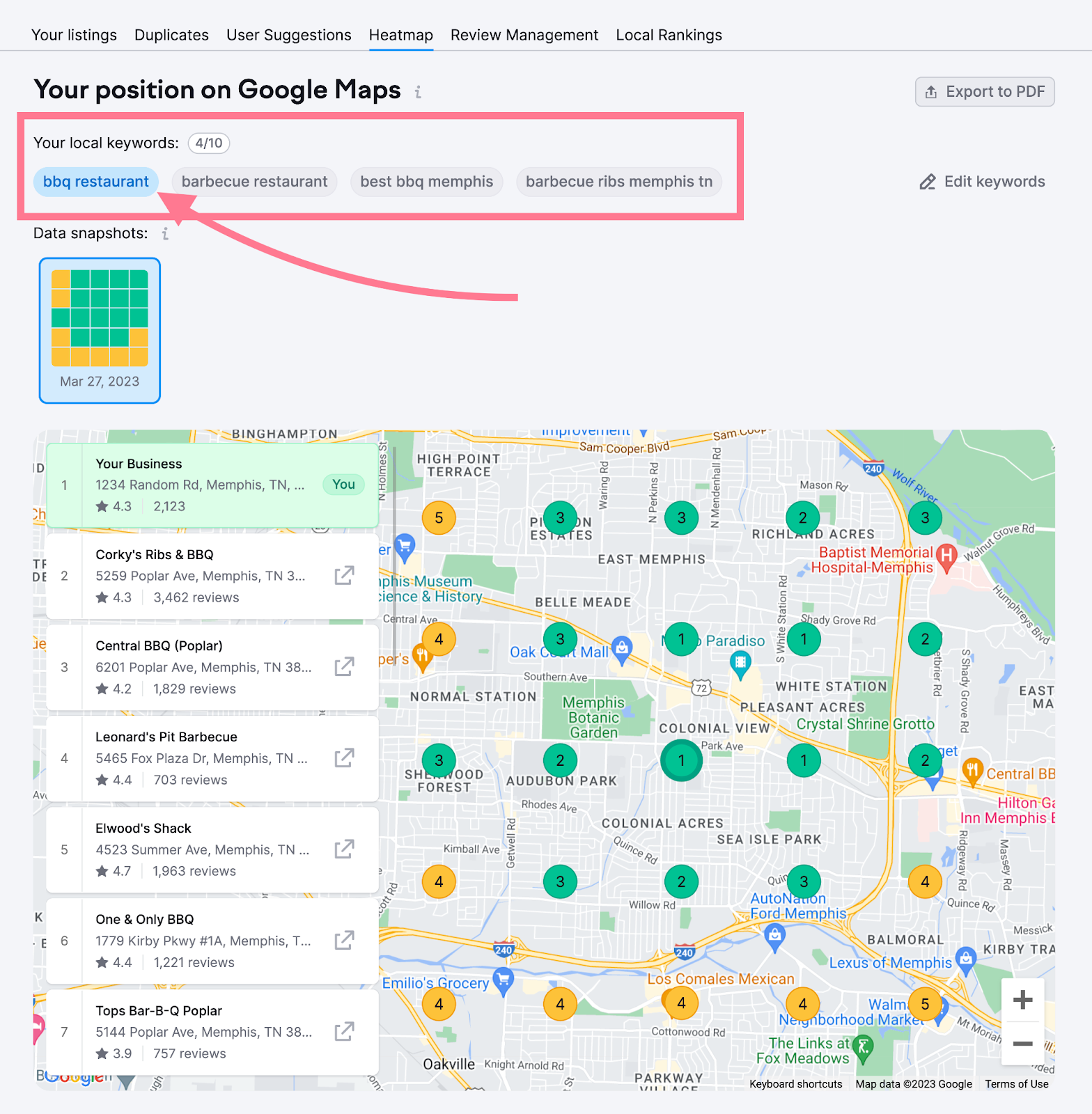This screenshot has height=1114, width=1092.
Task: Click the rank 3 marker on Sherwood Forest
Action: [439, 760]
